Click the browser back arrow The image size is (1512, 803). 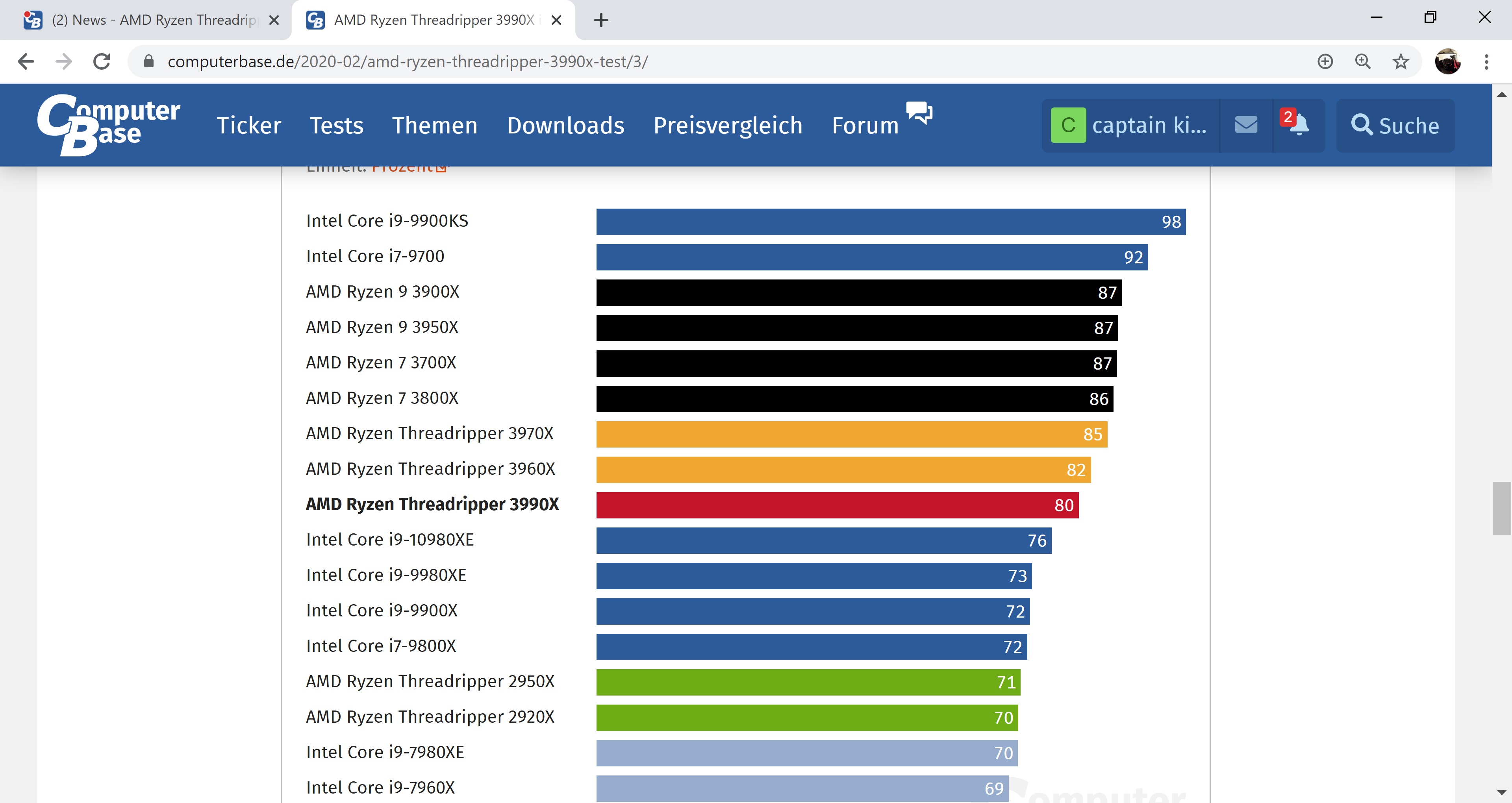tap(26, 62)
